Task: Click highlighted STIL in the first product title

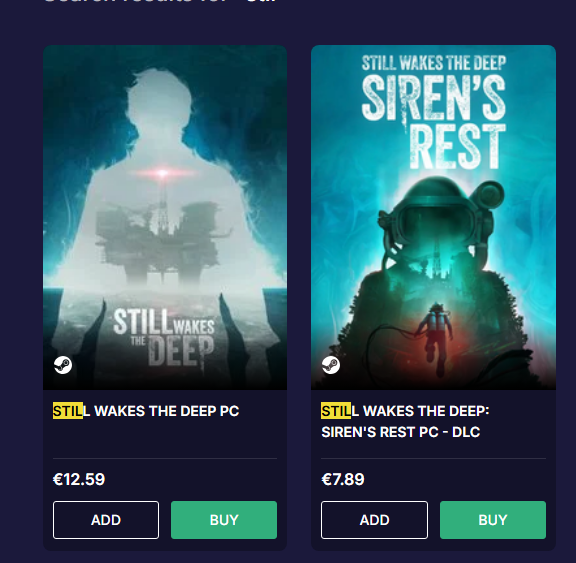Action: point(68,411)
